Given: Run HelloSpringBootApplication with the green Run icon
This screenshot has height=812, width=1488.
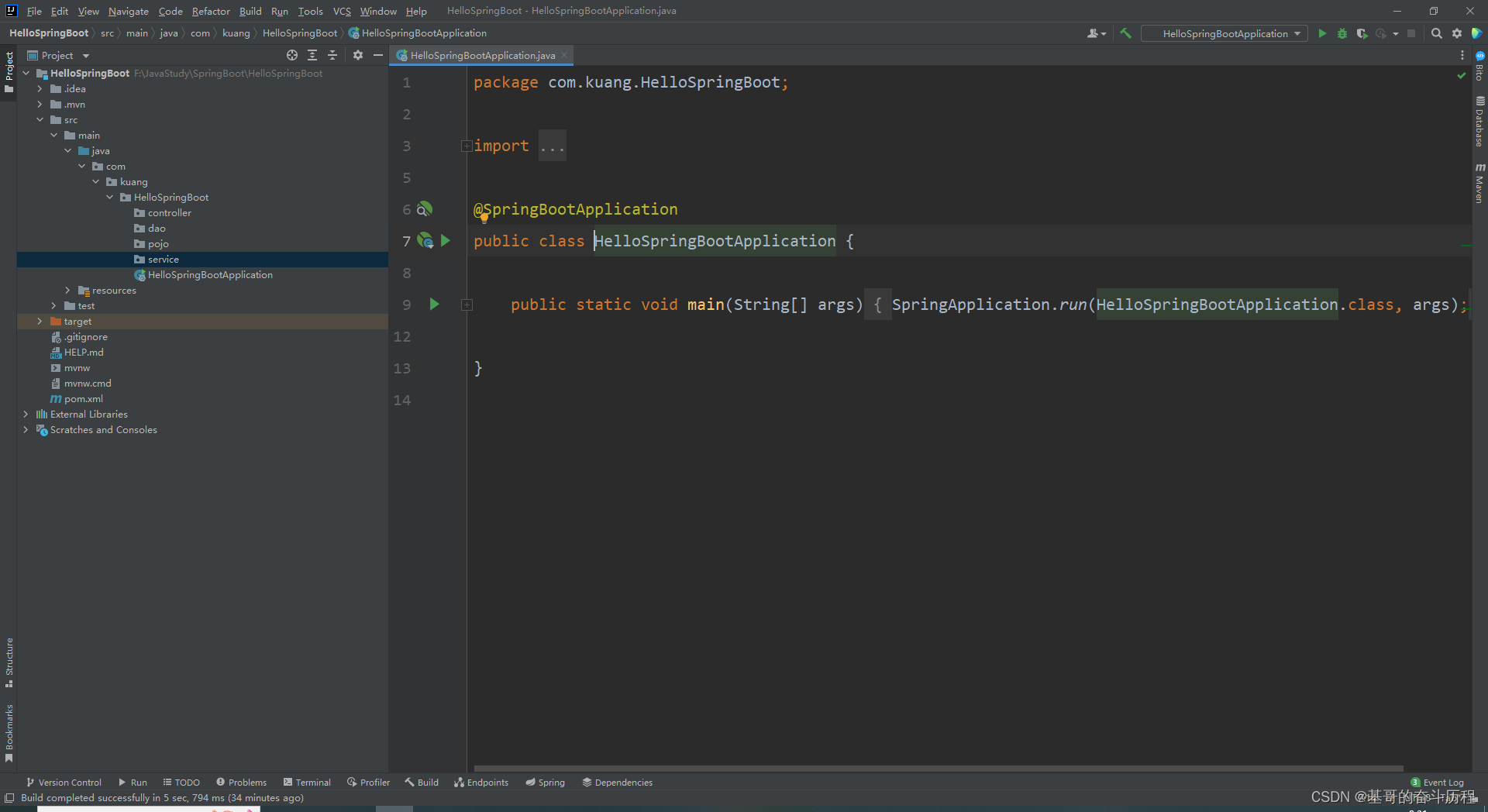Looking at the screenshot, I should pos(1321,33).
